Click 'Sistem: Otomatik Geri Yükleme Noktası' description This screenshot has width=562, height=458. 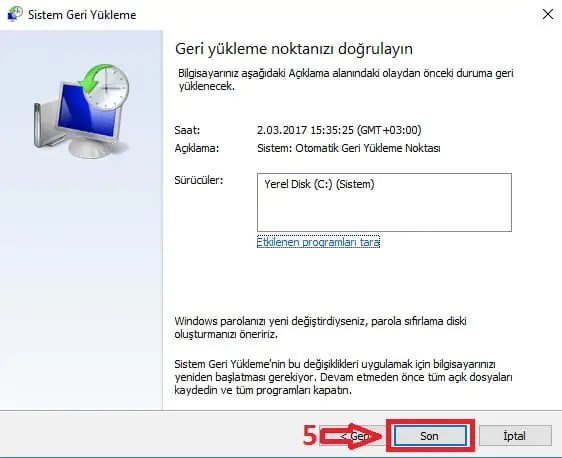click(x=348, y=148)
